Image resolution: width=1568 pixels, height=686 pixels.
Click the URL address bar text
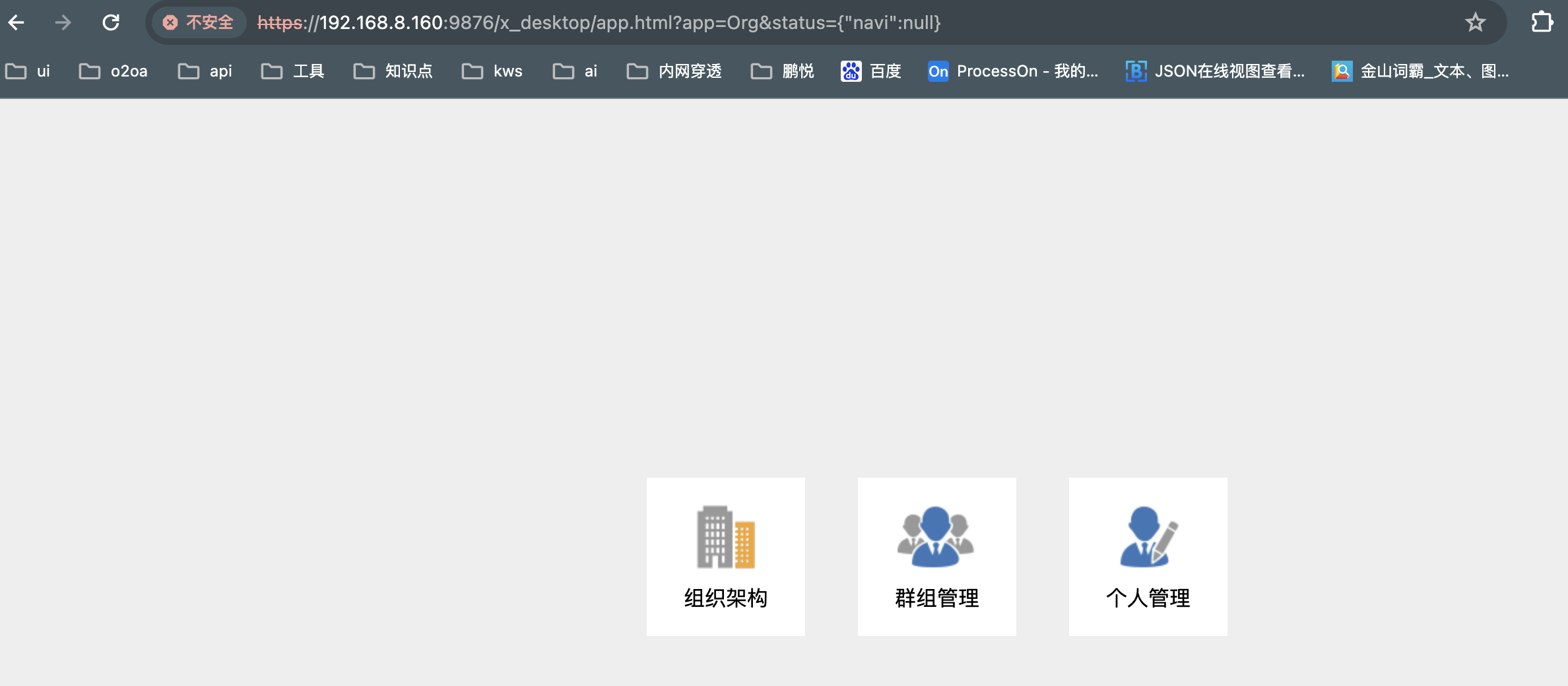click(599, 23)
